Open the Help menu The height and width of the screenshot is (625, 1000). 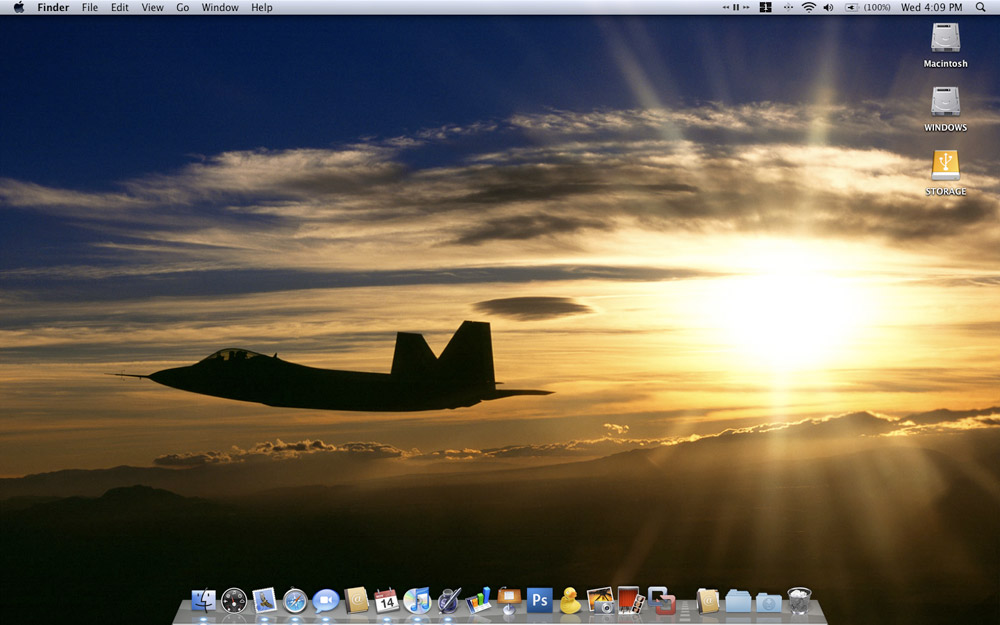pos(261,8)
